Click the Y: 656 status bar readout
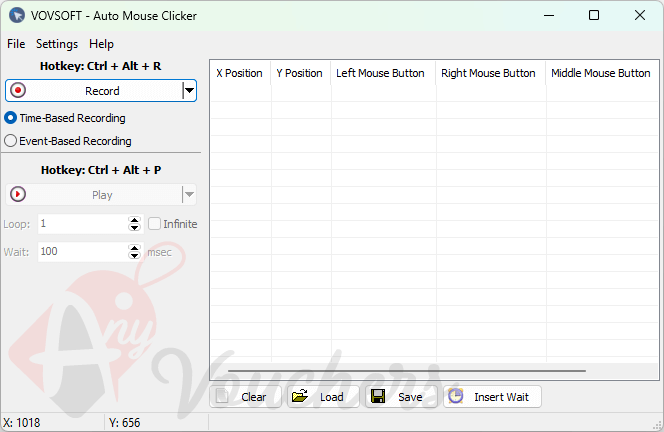Image resolution: width=664 pixels, height=432 pixels. 124,423
